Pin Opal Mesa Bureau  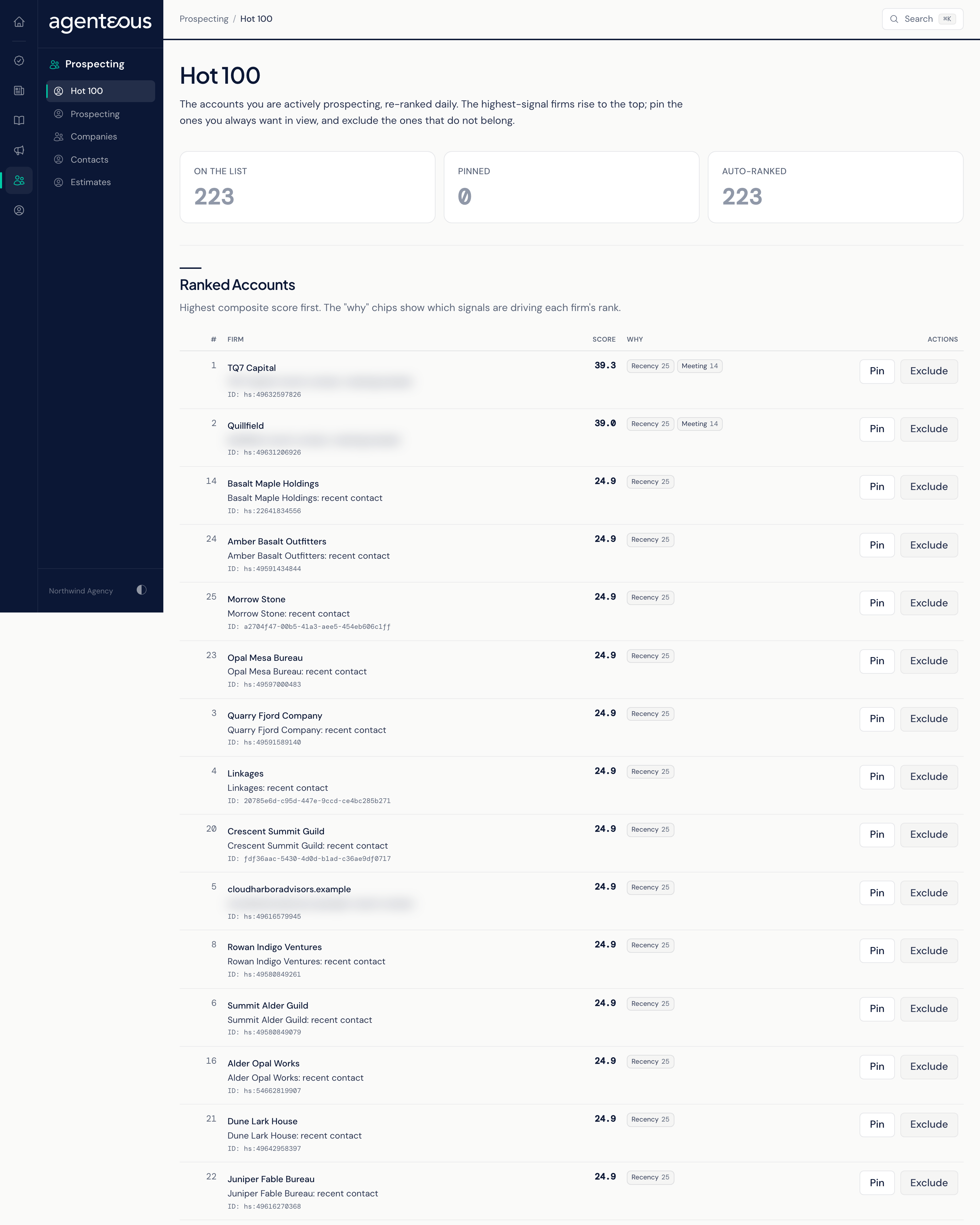(877, 661)
